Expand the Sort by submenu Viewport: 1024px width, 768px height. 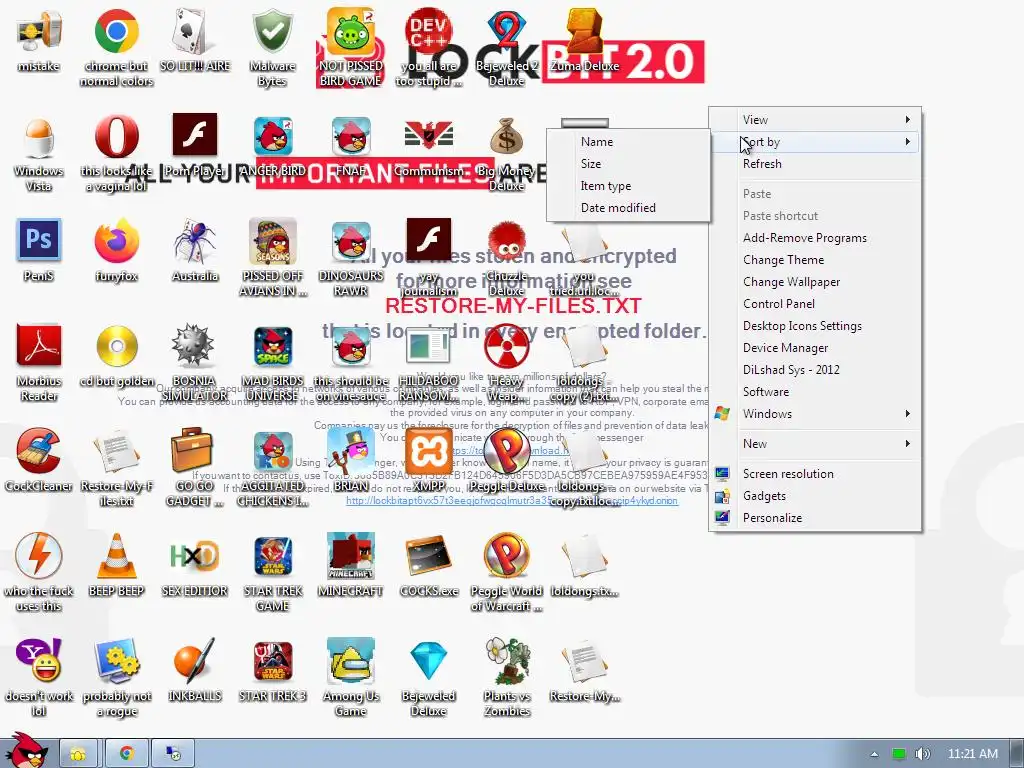(x=815, y=142)
